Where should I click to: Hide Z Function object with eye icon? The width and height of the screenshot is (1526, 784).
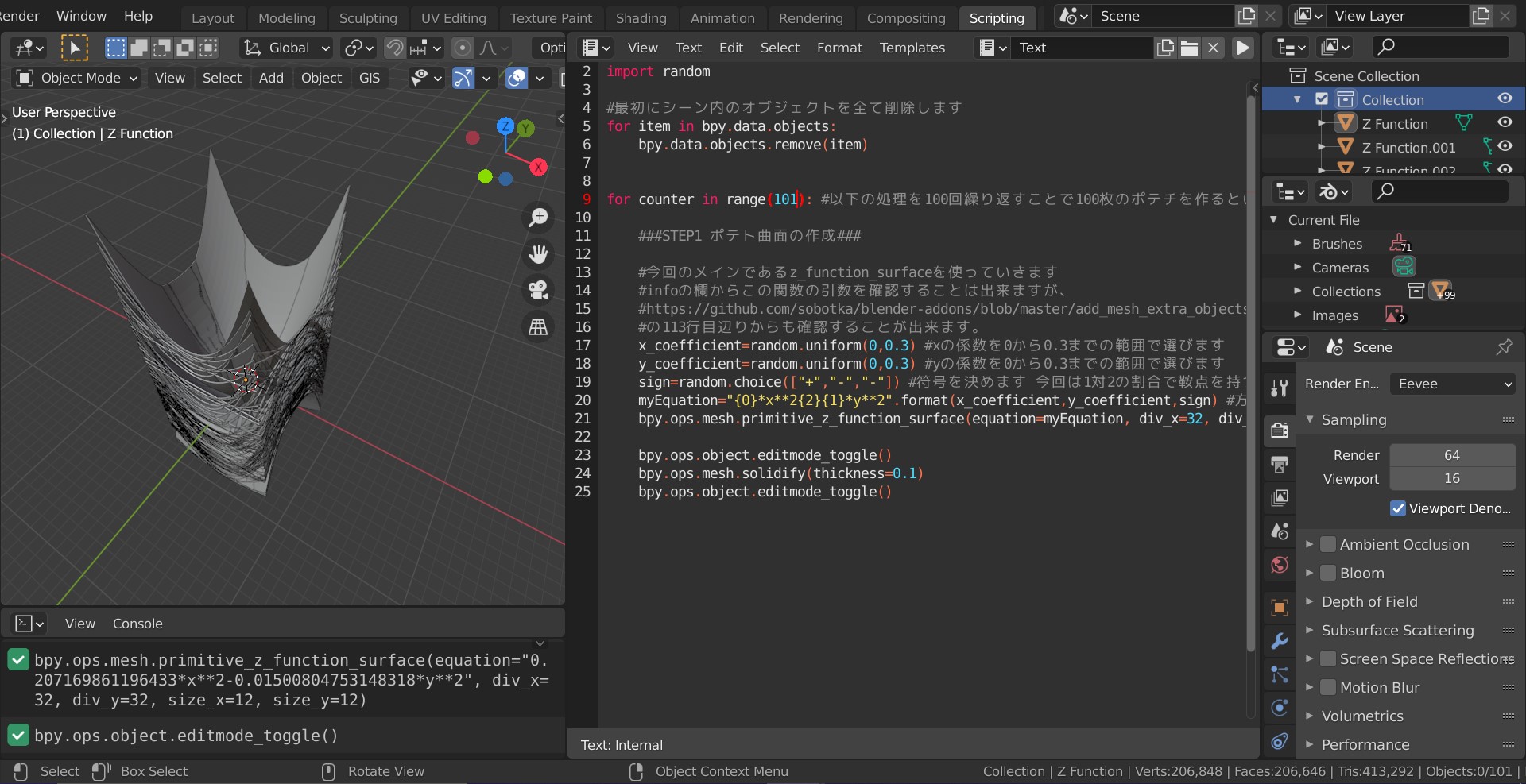coord(1505,123)
